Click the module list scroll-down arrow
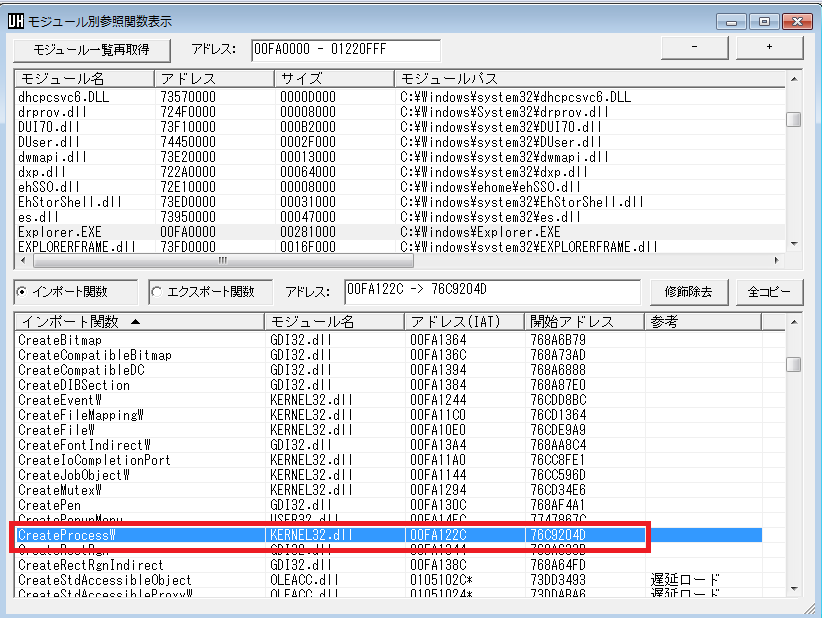822x618 pixels. 794,244
